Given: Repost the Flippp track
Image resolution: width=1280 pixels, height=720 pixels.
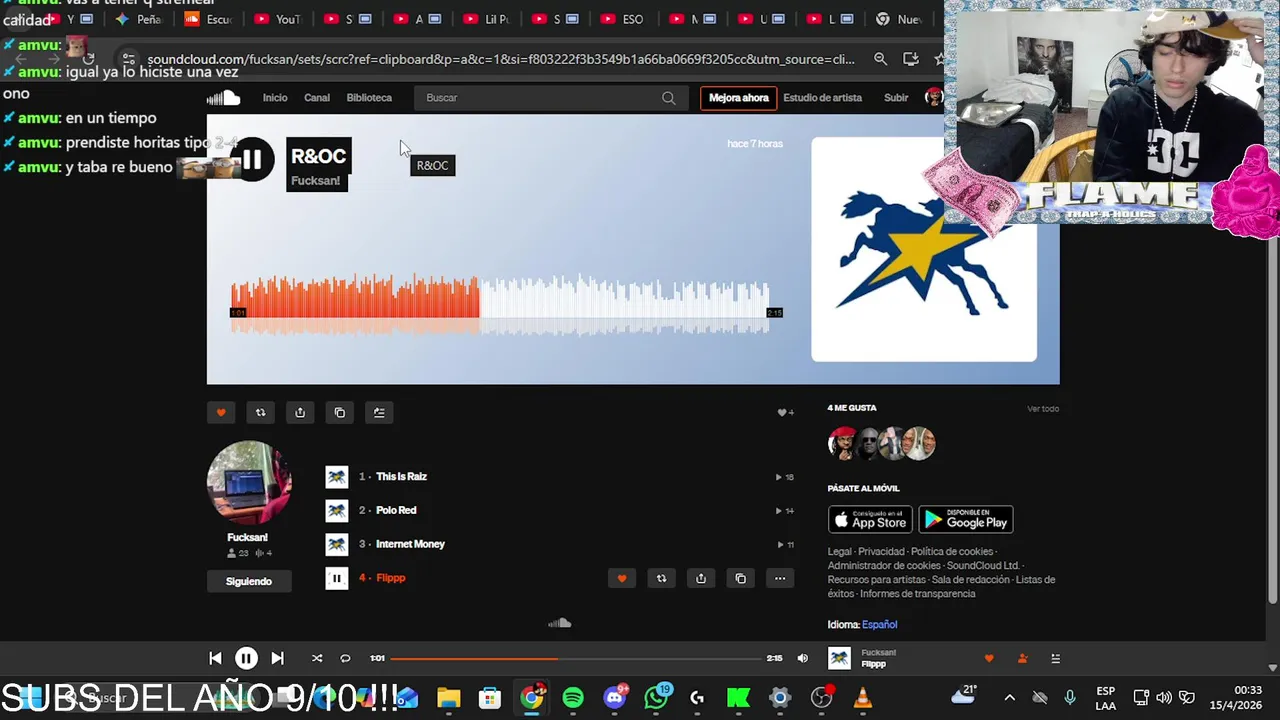Looking at the screenshot, I should pos(661,578).
